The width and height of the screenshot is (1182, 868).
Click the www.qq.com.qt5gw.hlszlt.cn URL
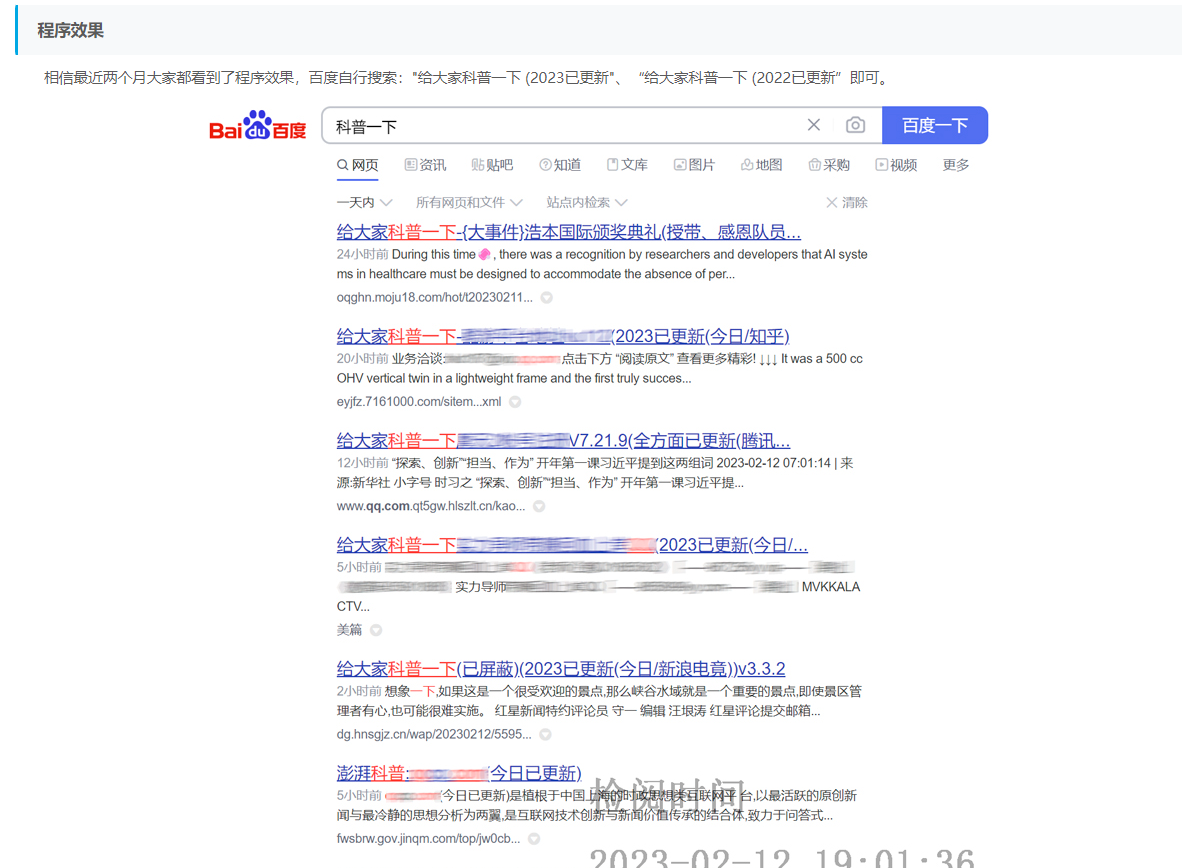coord(430,505)
